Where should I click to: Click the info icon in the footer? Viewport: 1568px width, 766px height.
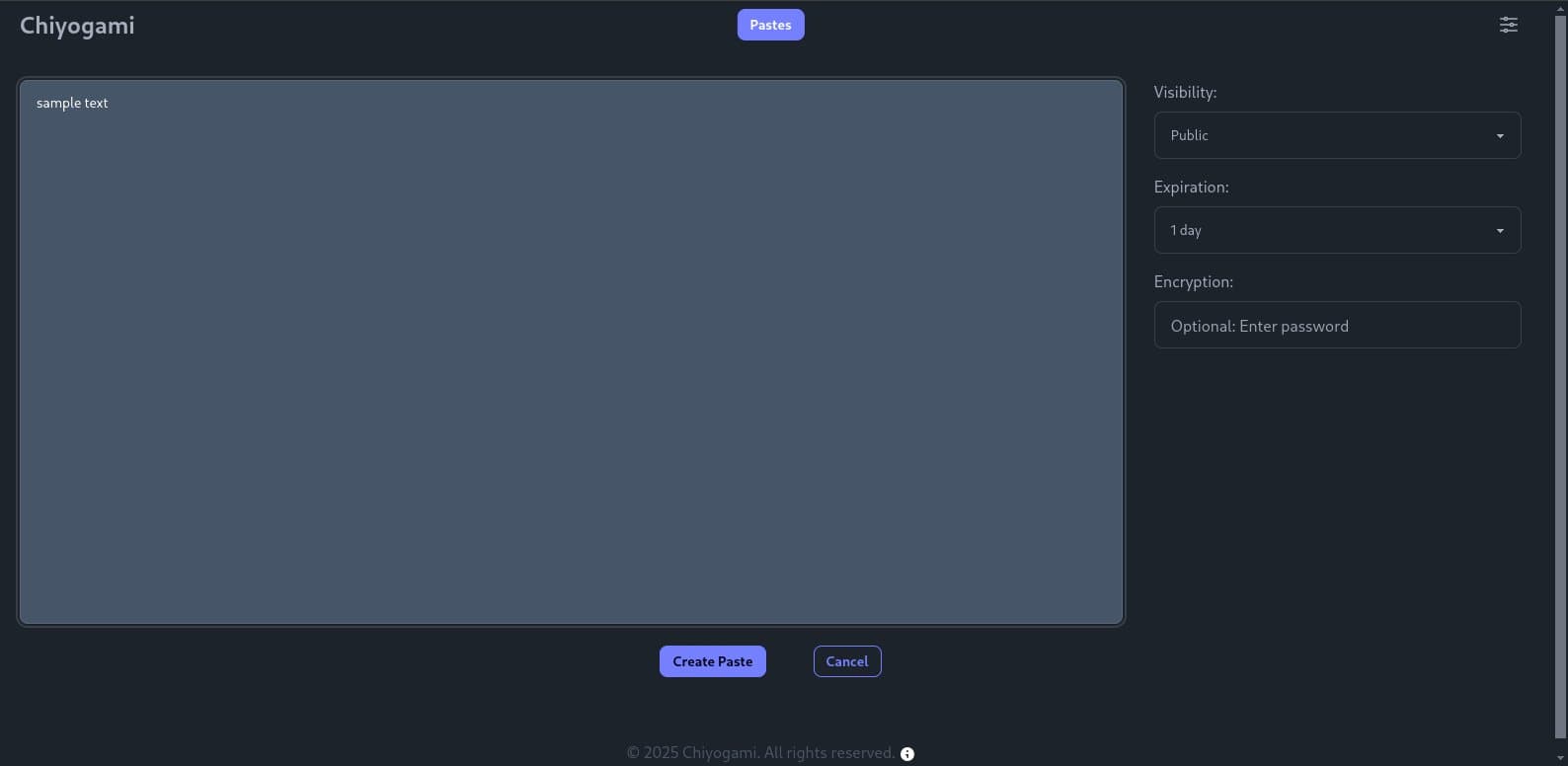coord(907,754)
